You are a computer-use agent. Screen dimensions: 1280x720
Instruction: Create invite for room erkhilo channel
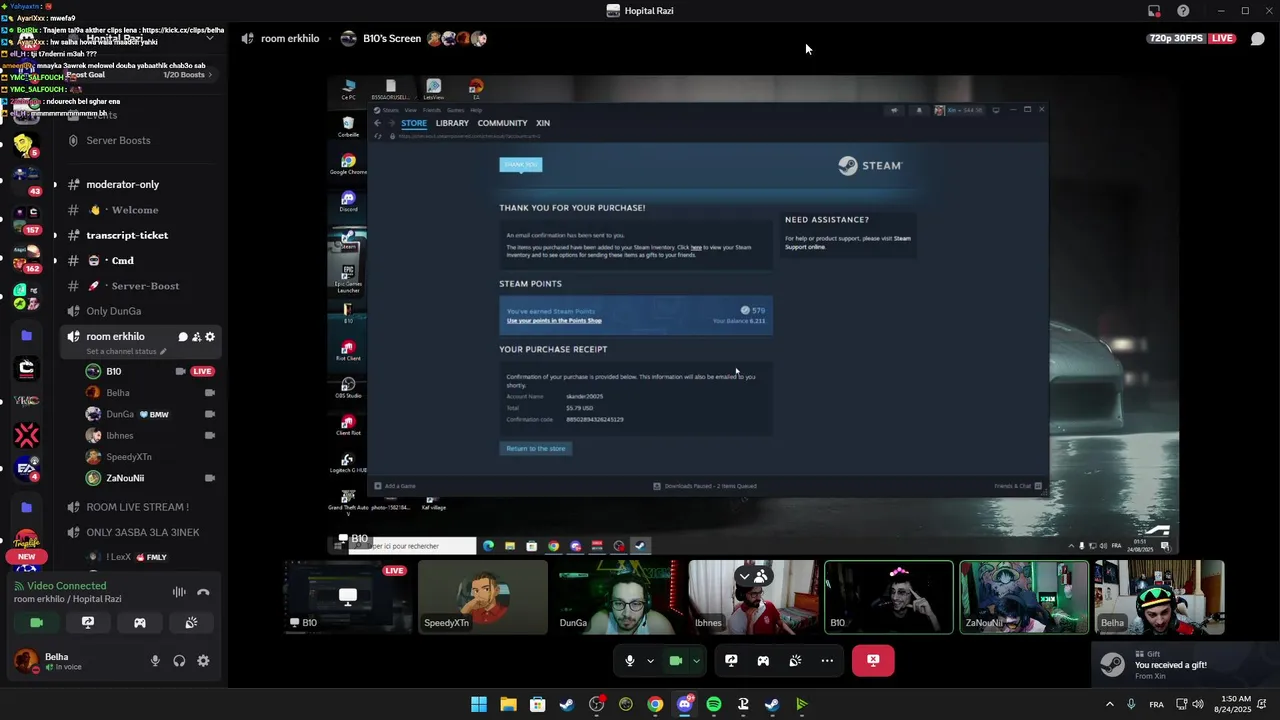pos(196,337)
